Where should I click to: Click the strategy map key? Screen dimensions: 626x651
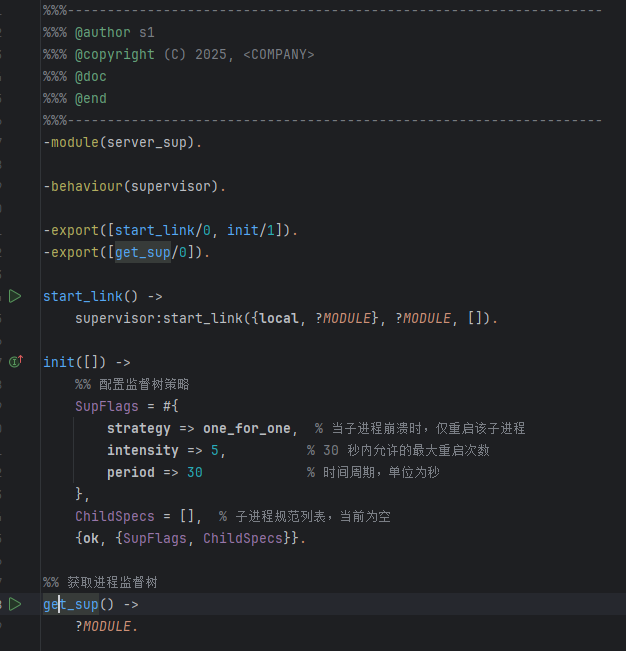[x=139, y=428]
